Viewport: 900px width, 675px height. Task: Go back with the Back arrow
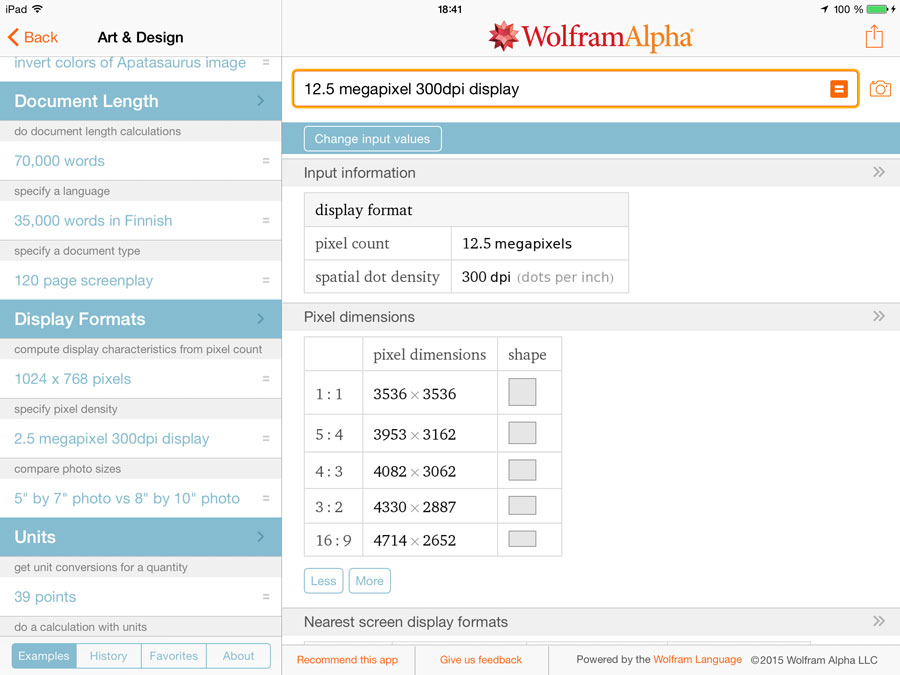(33, 37)
